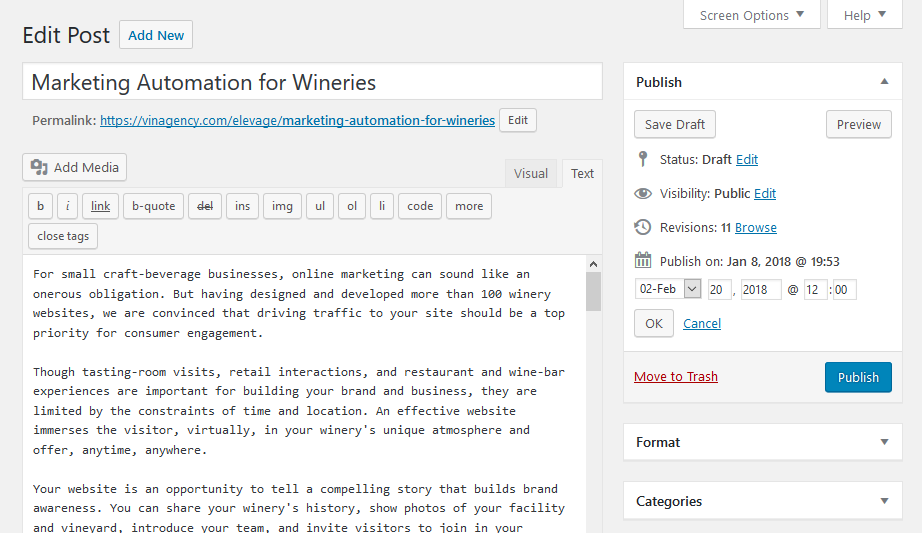
Task: Collapse the Publish panel
Action: (x=884, y=82)
